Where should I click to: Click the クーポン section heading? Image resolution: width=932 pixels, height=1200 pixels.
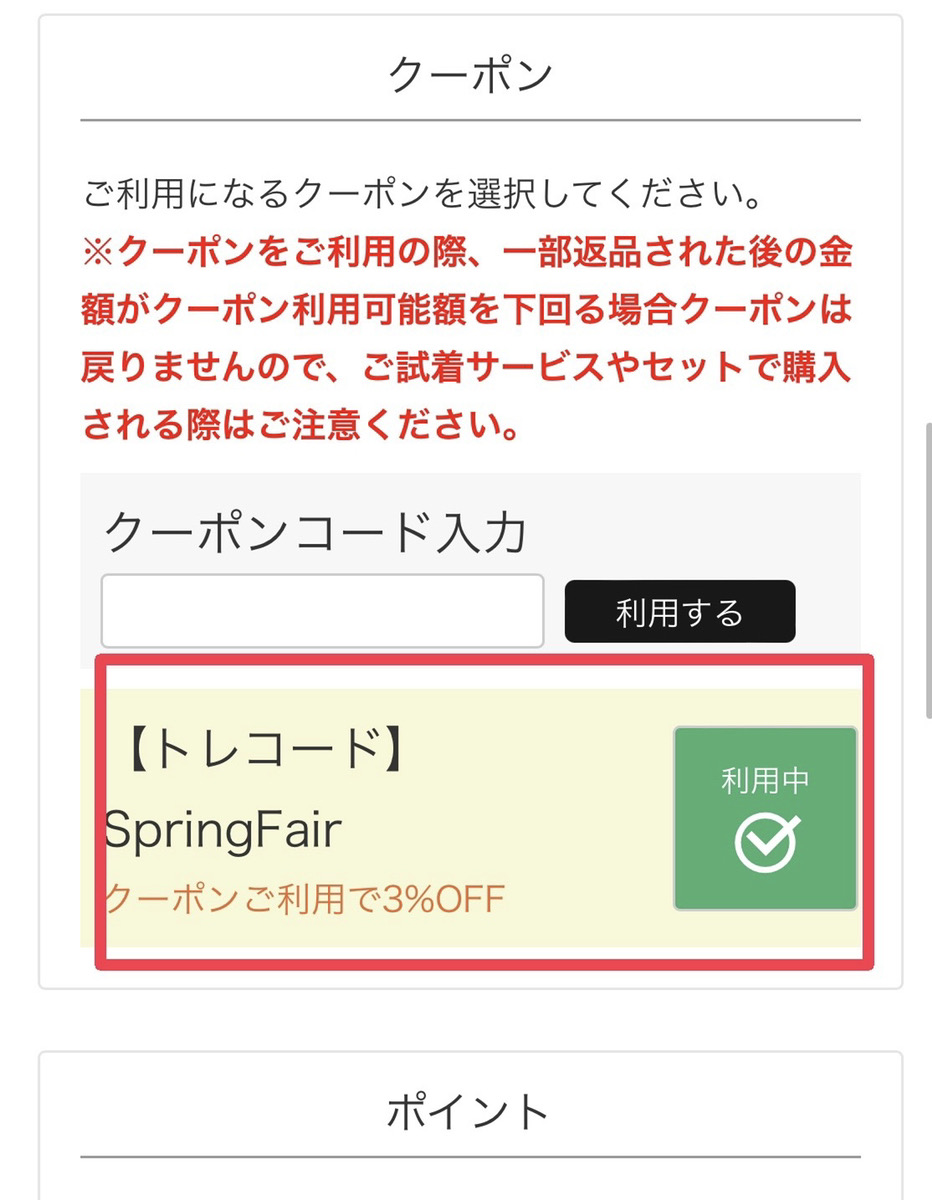(470, 75)
